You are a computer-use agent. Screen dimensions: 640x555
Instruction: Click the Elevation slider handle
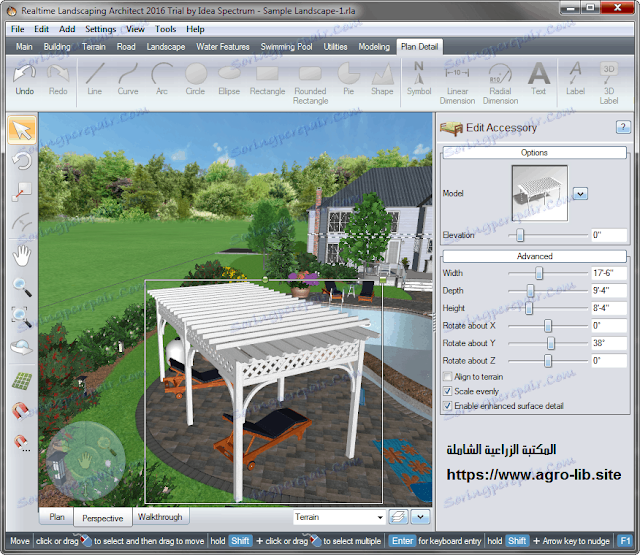(520, 235)
